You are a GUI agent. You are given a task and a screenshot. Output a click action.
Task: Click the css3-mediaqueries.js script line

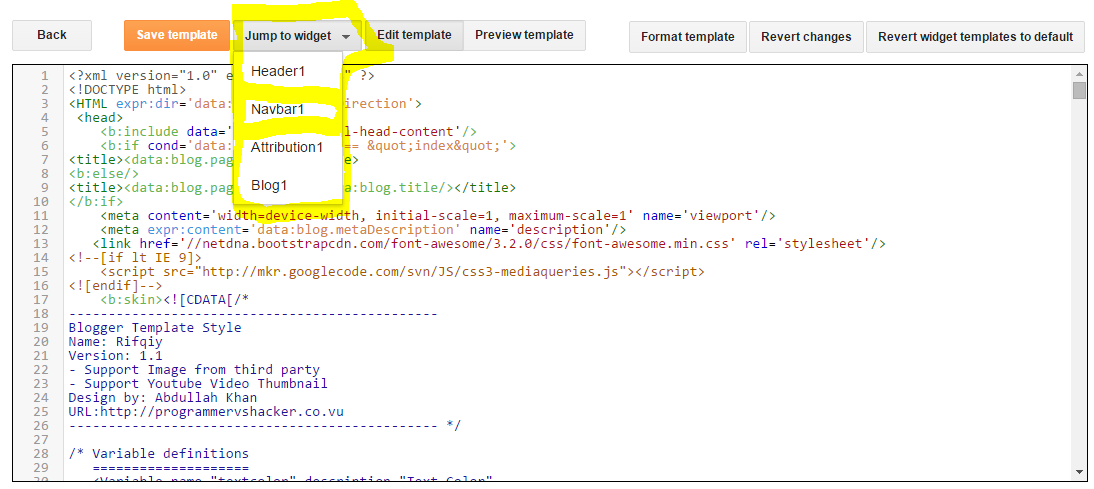tap(402, 271)
